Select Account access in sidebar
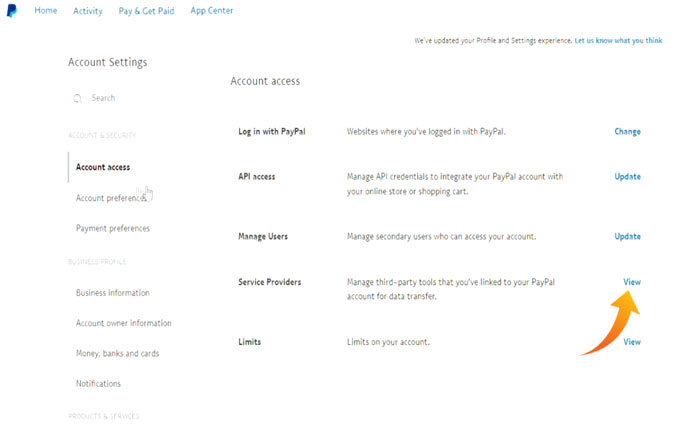The image size is (700, 430). click(103, 167)
